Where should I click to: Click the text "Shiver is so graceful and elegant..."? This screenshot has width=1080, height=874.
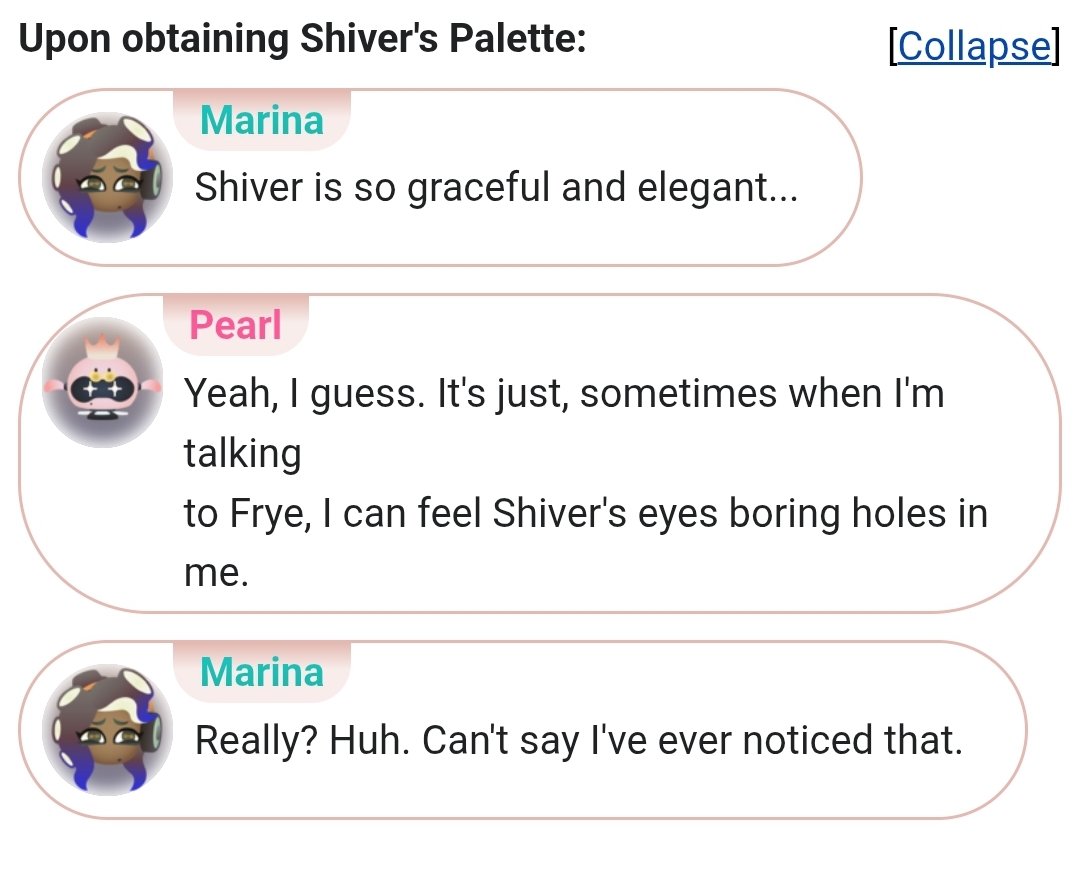pos(497,187)
